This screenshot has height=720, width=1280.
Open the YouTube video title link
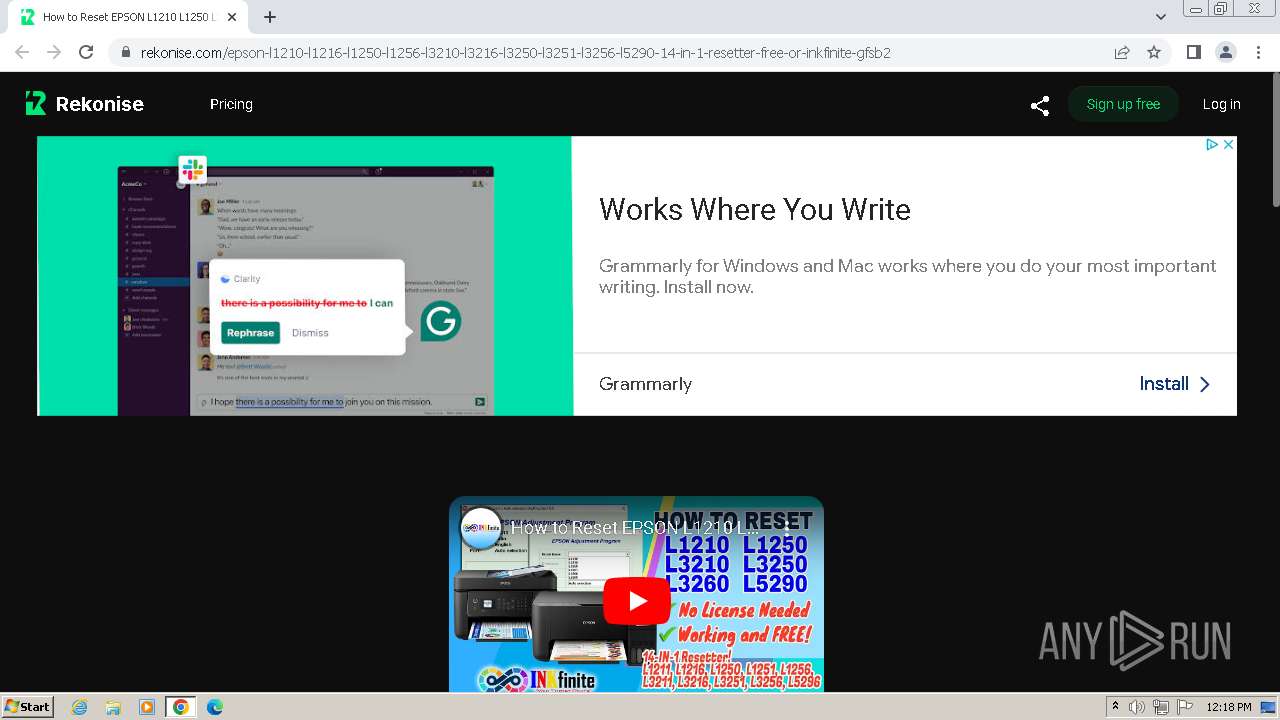point(635,528)
